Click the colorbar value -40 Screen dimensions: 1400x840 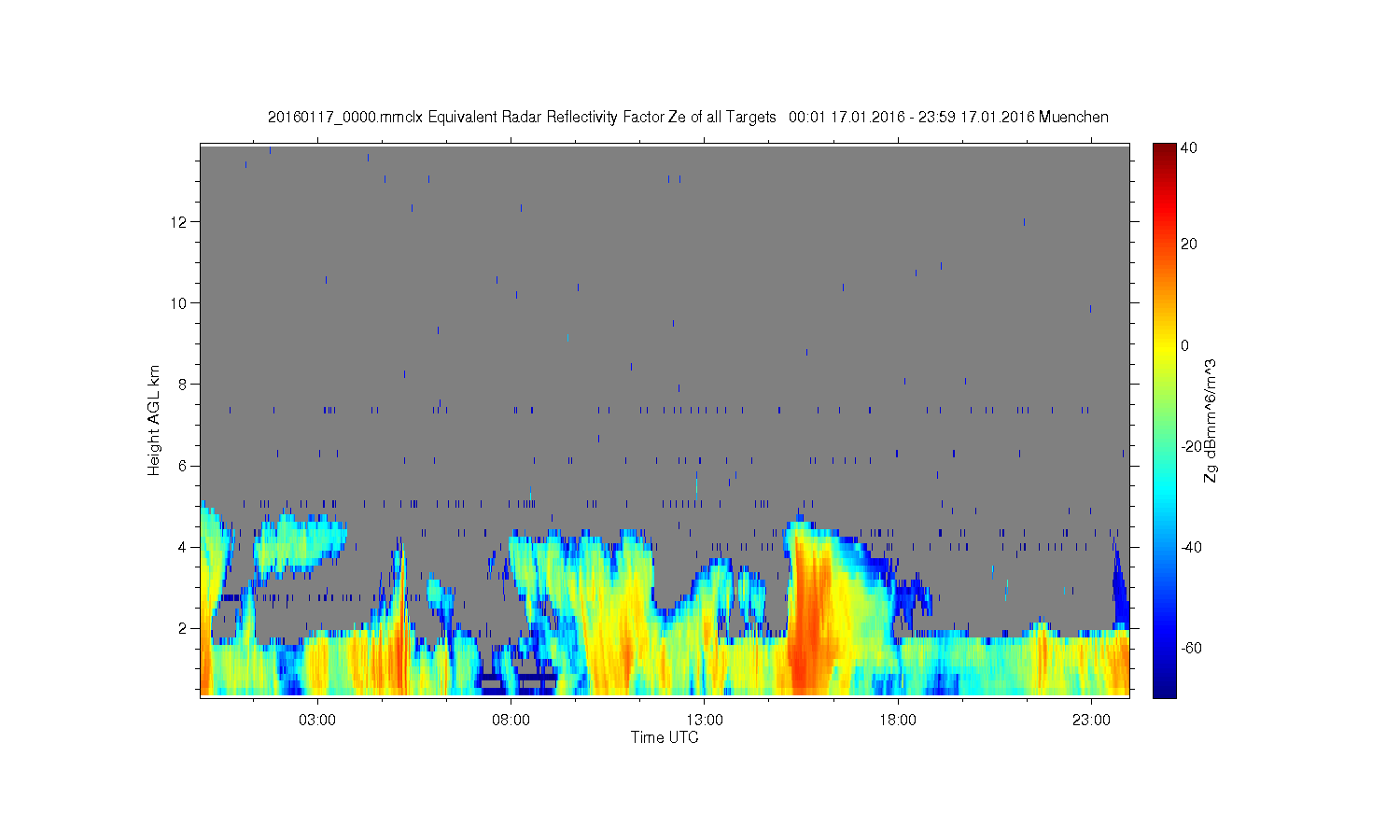click(x=1191, y=547)
